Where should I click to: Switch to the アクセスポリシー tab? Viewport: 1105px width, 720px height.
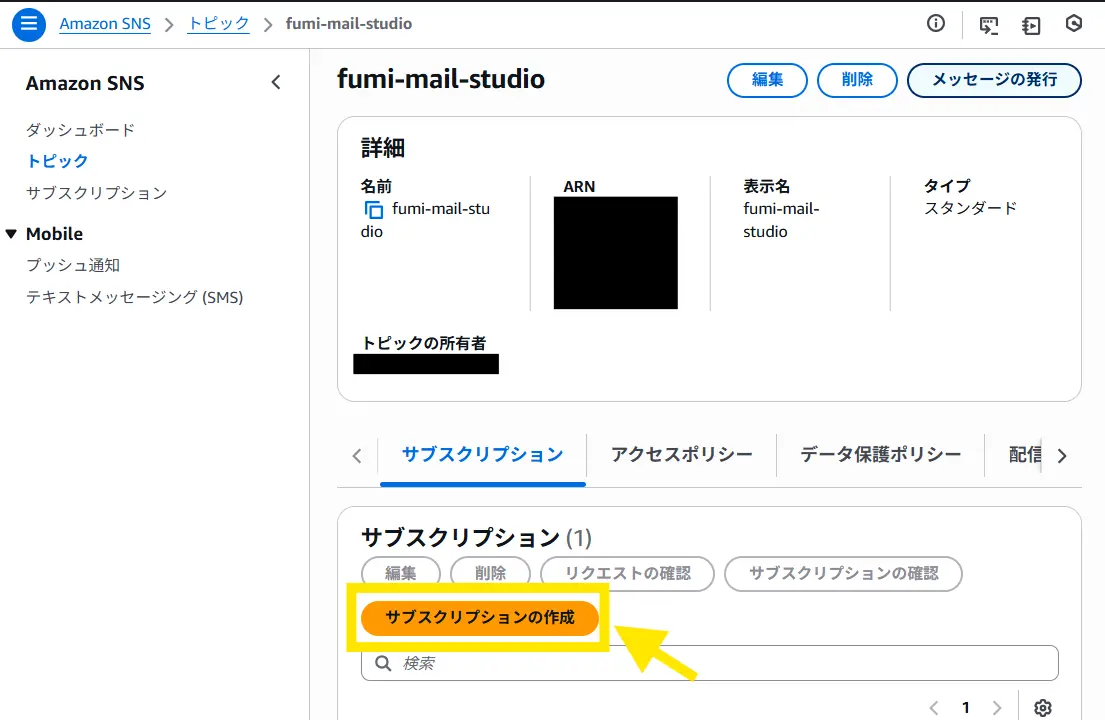681,455
